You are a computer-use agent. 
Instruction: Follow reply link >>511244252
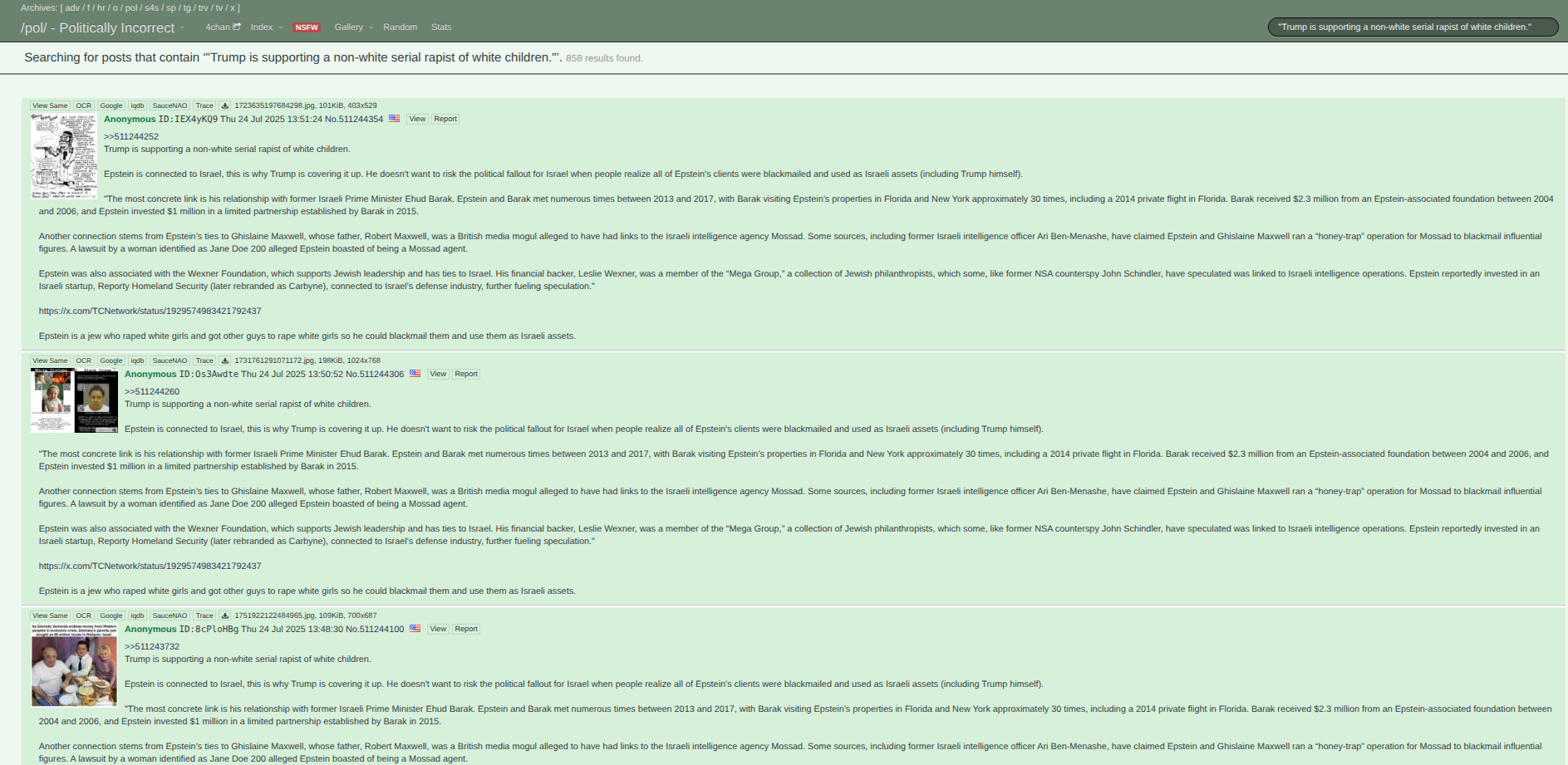point(131,136)
